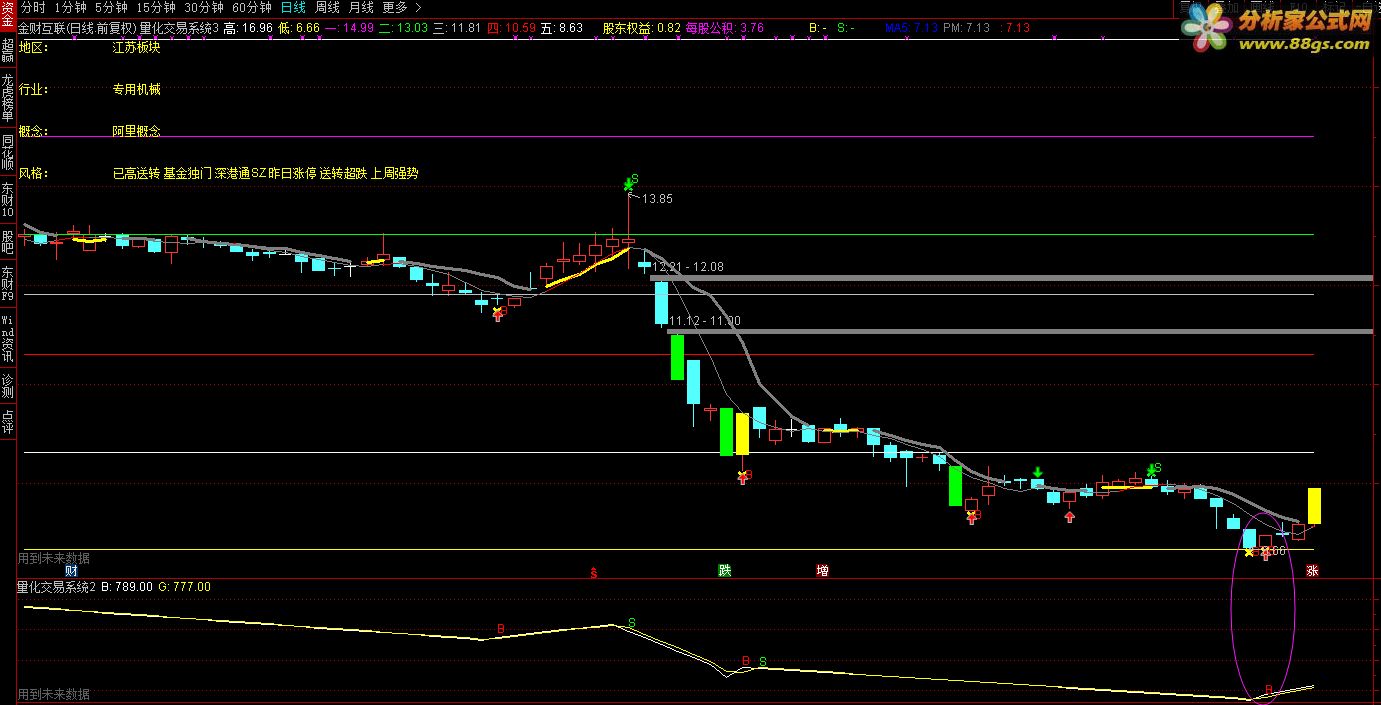Screen dimensions: 1381x705
Task: Select the 60分钟 period tab
Action: [x=251, y=7]
